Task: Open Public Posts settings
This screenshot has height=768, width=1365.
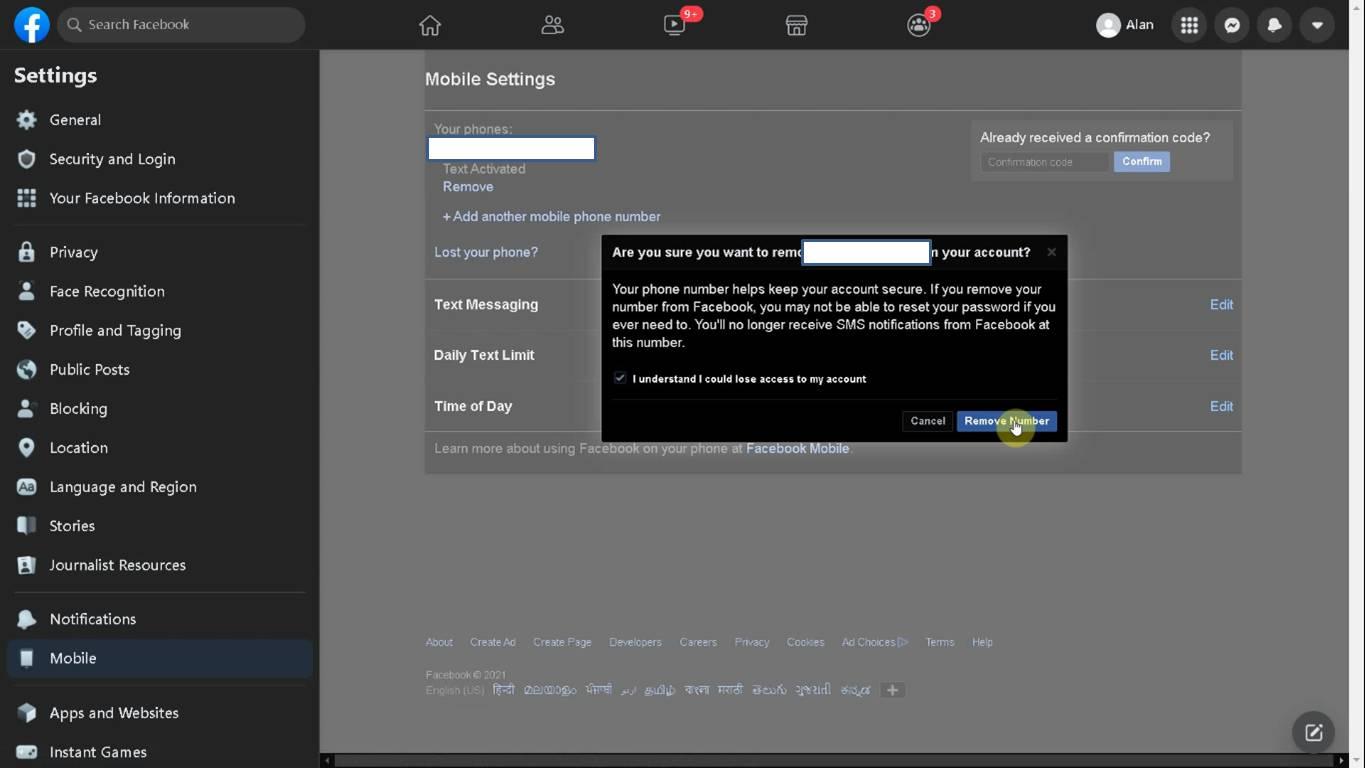Action: pyautogui.click(x=160, y=369)
